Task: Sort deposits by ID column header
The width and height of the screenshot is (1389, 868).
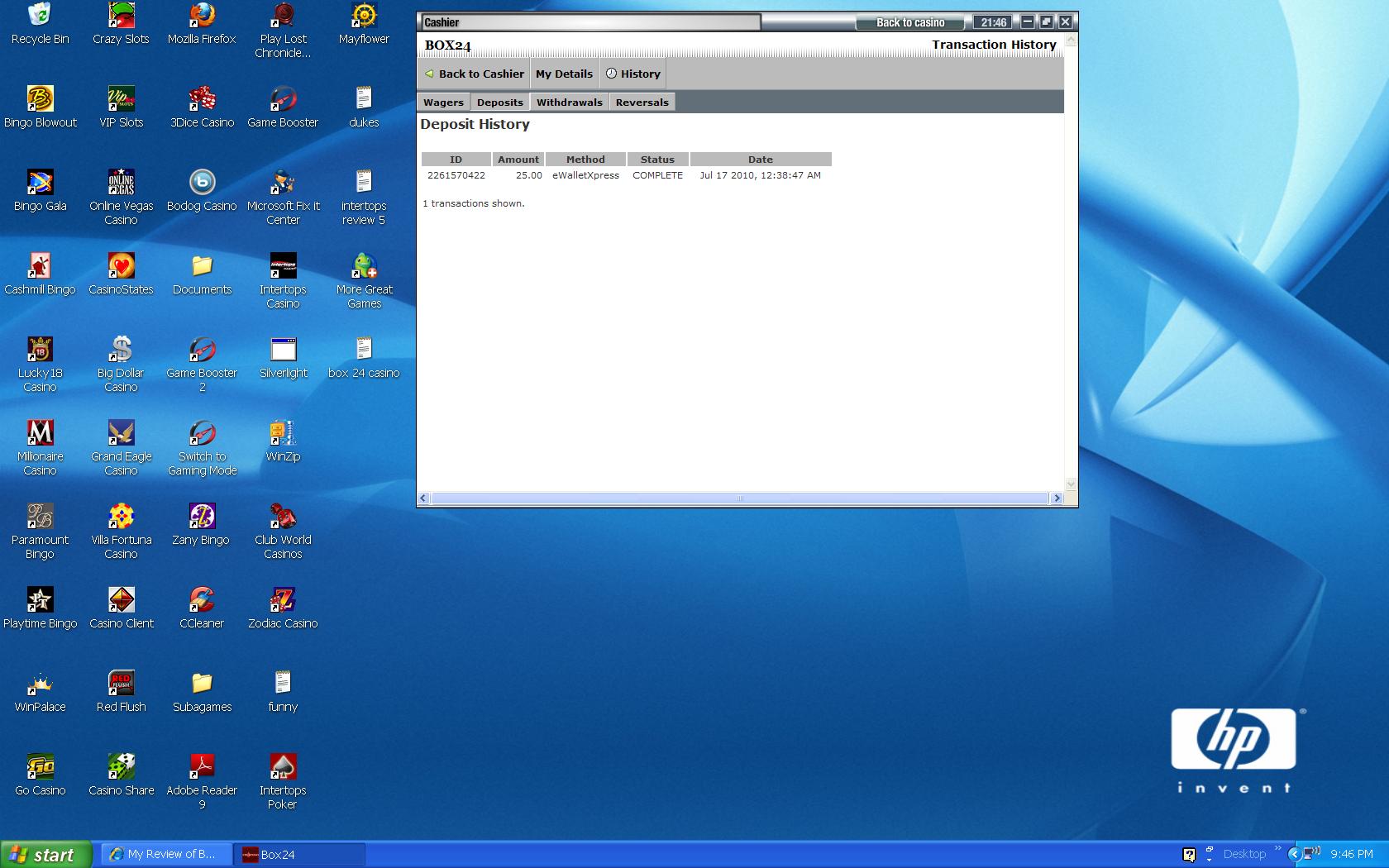Action: (456, 160)
